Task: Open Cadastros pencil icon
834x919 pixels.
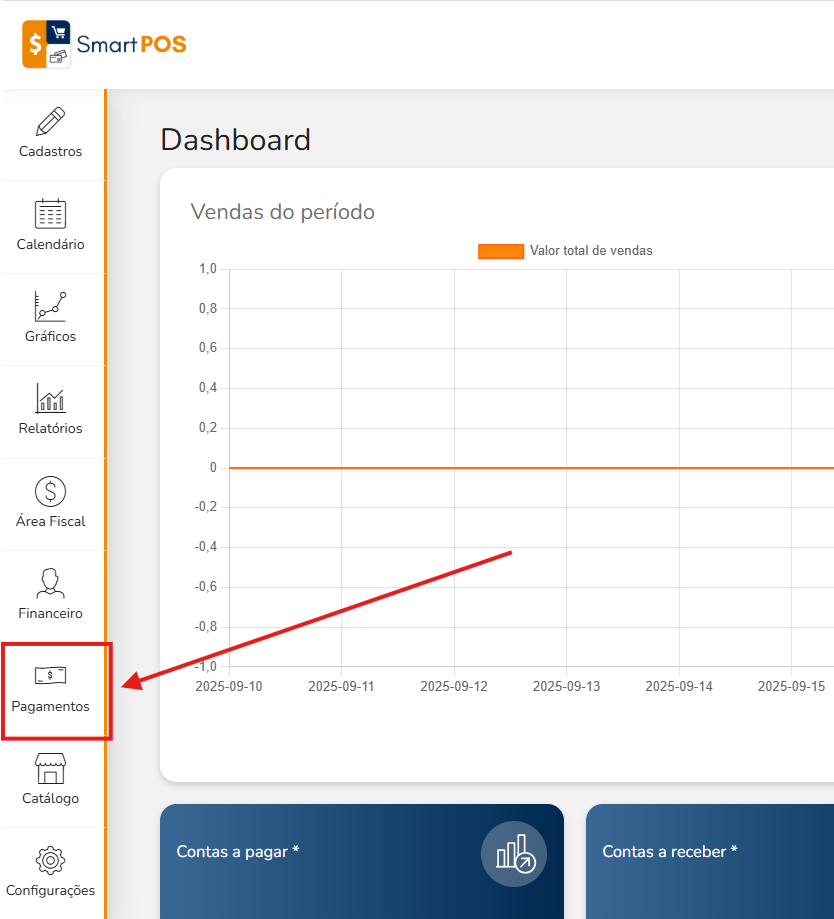Action: (x=50, y=121)
